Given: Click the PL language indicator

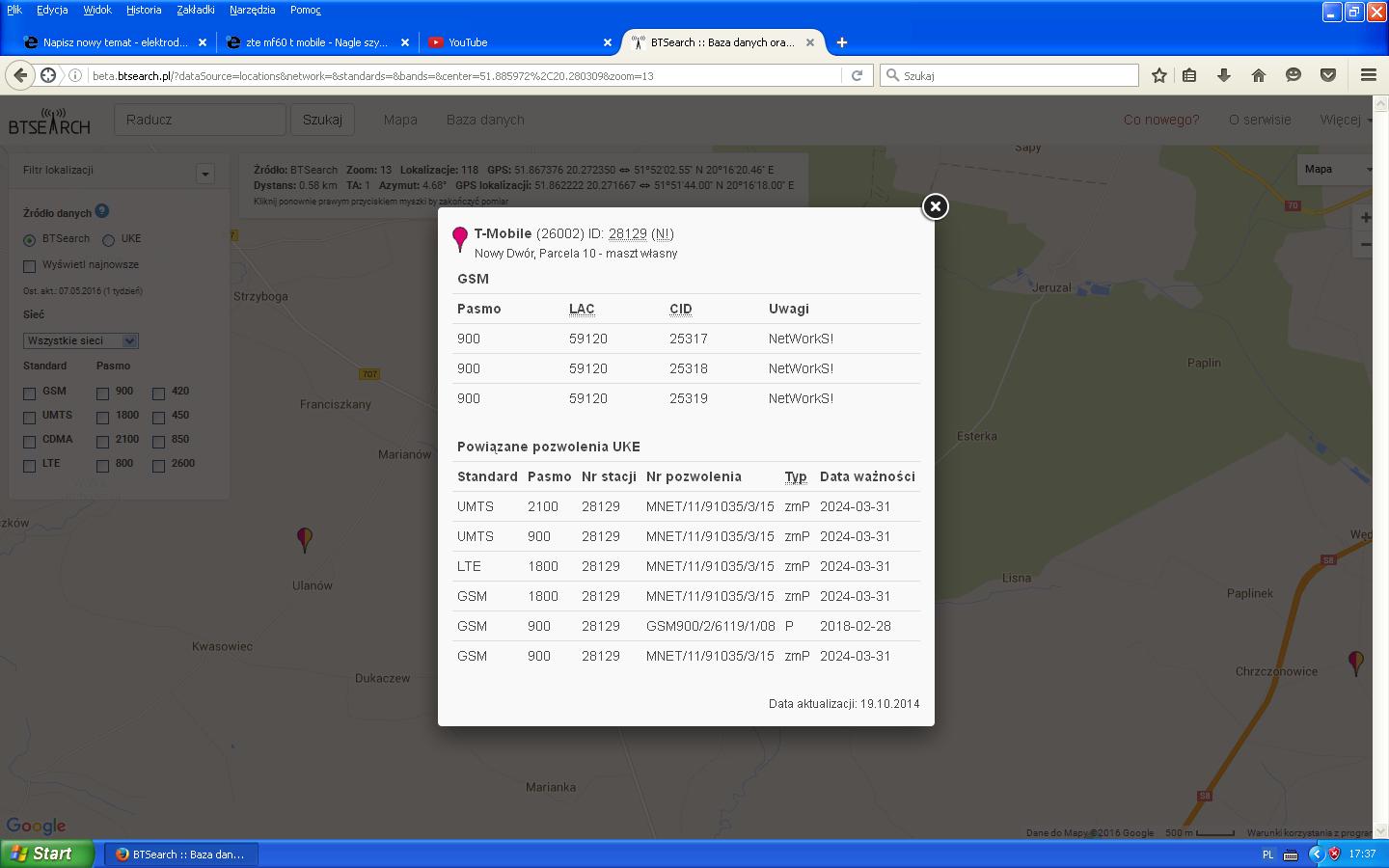Looking at the screenshot, I should click(x=1267, y=854).
